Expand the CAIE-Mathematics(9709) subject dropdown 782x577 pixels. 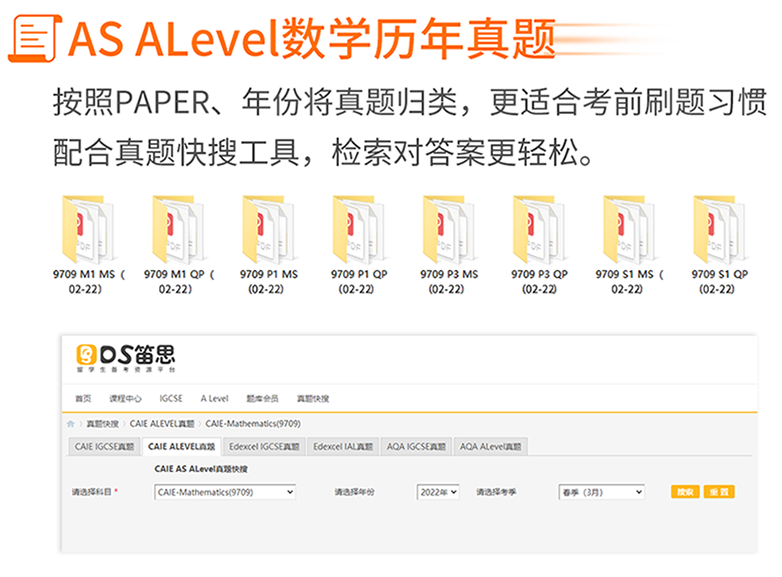225,492
